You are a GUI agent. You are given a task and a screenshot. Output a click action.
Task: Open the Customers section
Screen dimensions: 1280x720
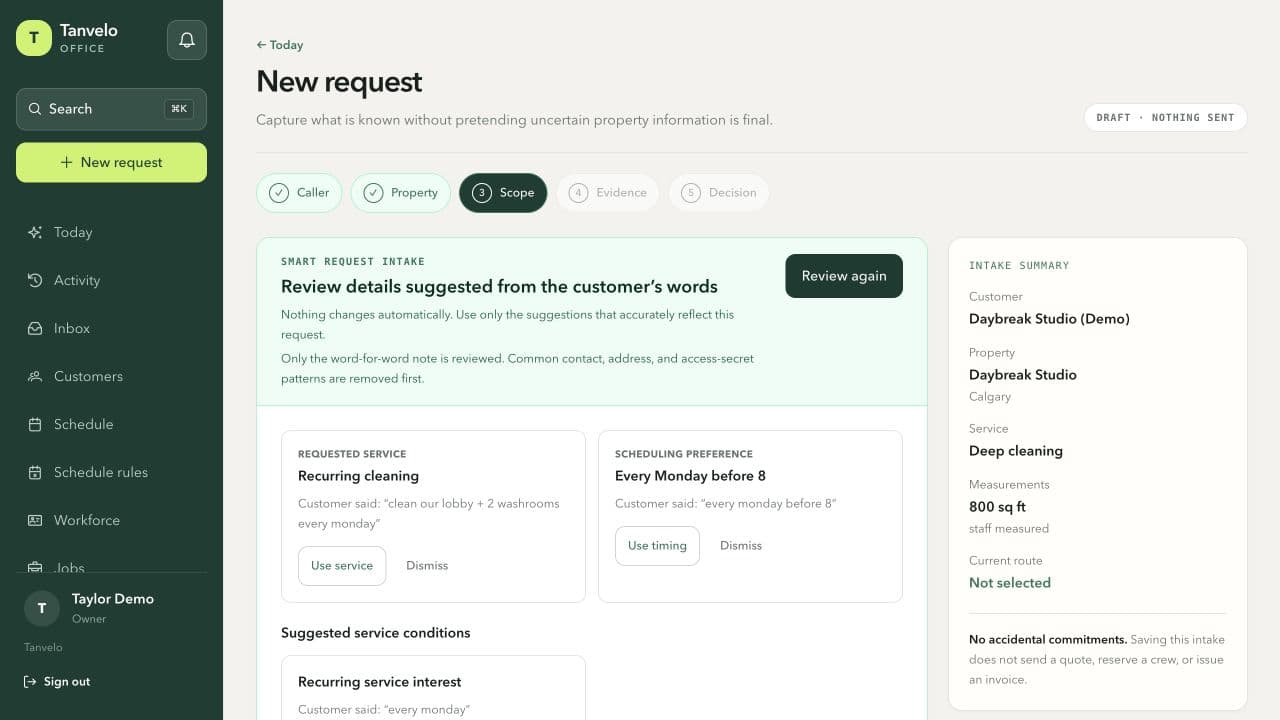coord(111,376)
